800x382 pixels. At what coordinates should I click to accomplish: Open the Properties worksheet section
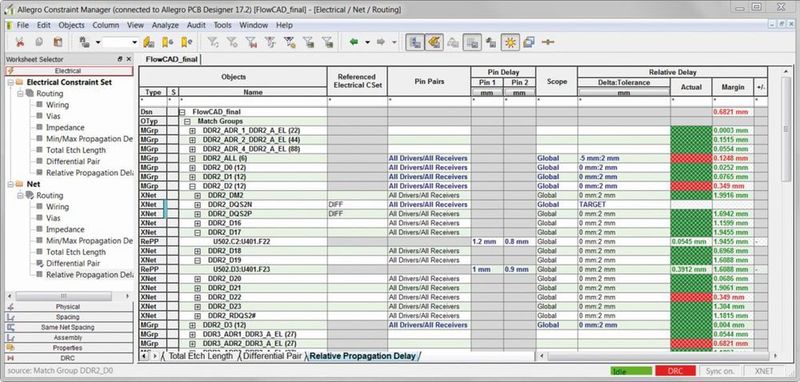tap(68, 348)
